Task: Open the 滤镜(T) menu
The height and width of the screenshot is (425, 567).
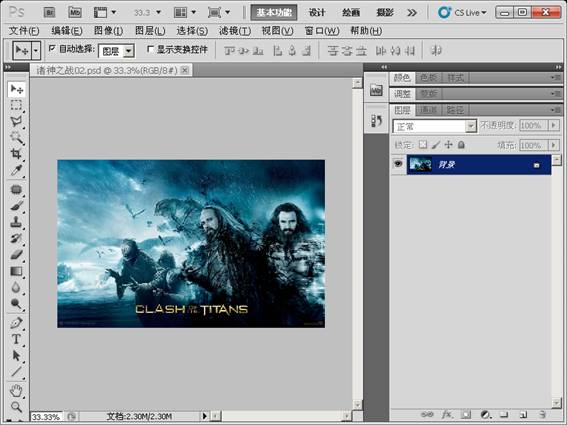Action: (235, 31)
